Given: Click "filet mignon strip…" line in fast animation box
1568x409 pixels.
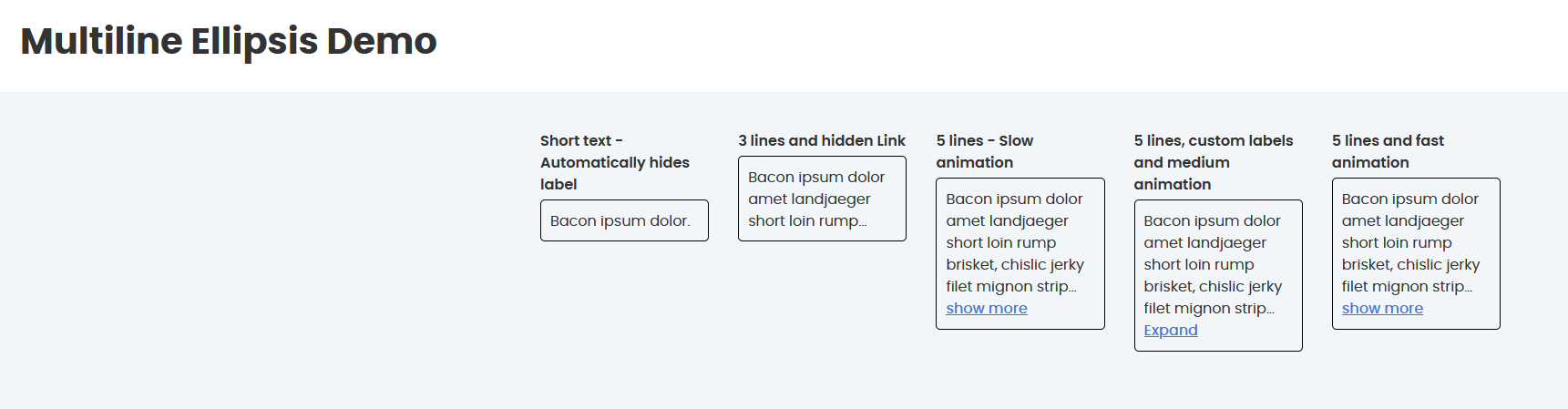Looking at the screenshot, I should coord(1406,287).
